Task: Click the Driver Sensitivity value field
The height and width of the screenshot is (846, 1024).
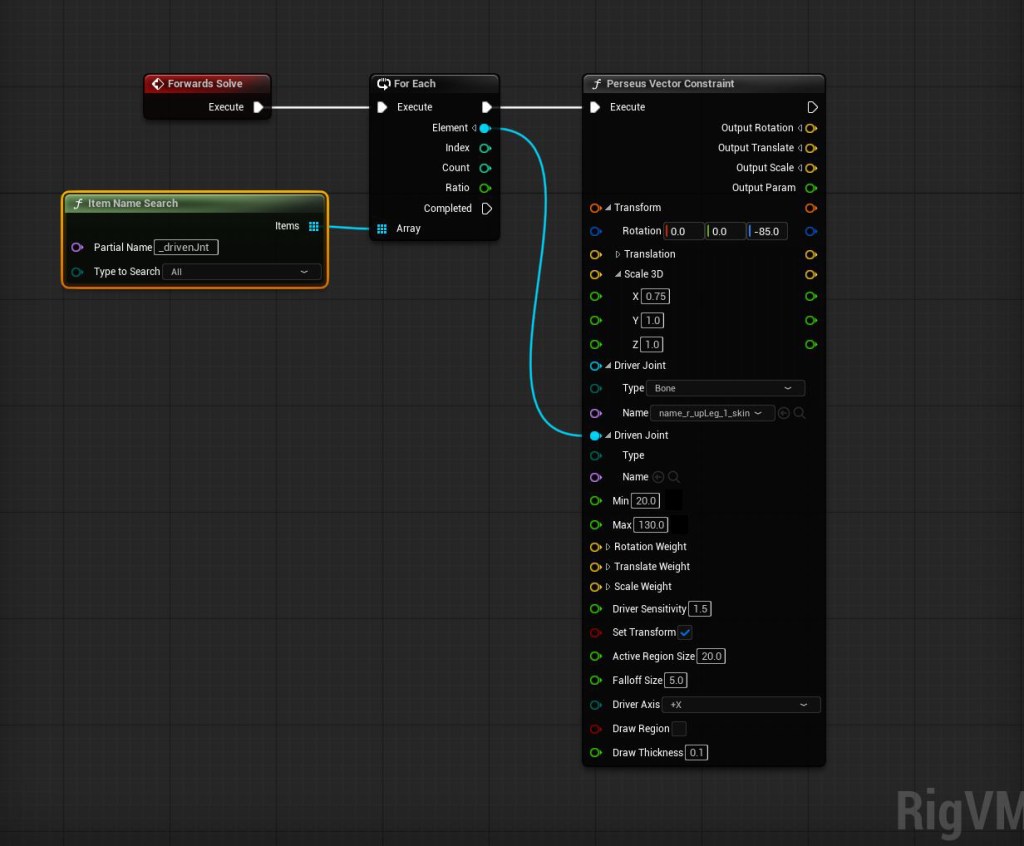Action: pyautogui.click(x=700, y=609)
